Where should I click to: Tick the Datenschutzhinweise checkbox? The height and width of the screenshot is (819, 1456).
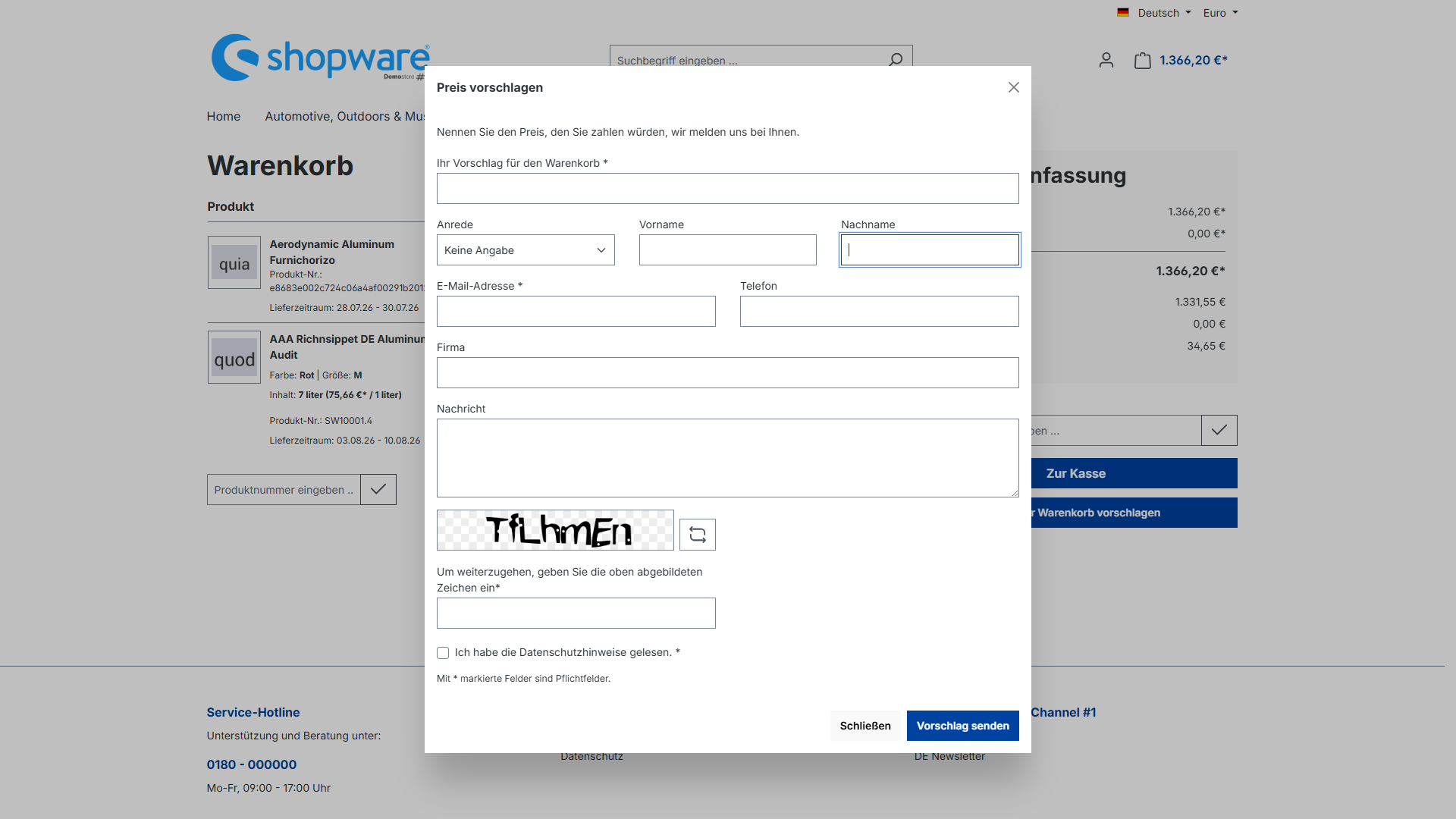(x=443, y=653)
